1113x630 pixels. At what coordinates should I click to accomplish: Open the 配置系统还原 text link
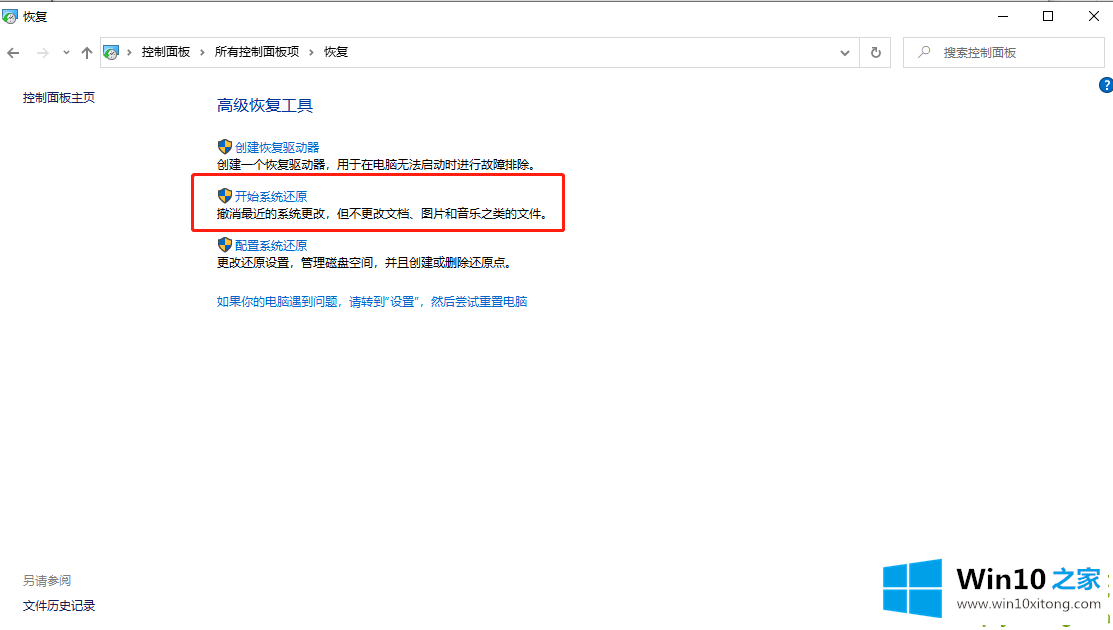[x=271, y=245]
